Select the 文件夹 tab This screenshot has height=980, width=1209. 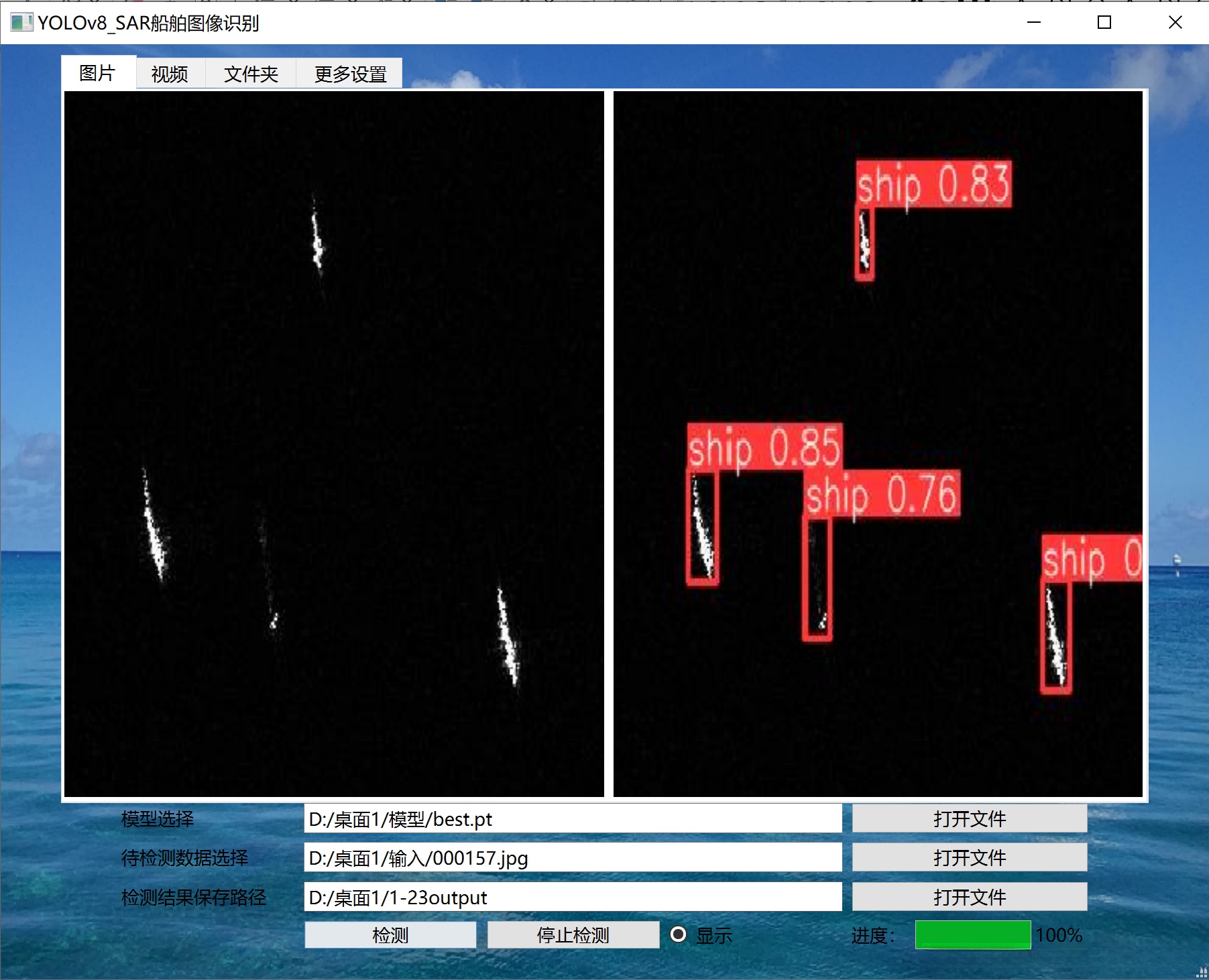[x=251, y=74]
